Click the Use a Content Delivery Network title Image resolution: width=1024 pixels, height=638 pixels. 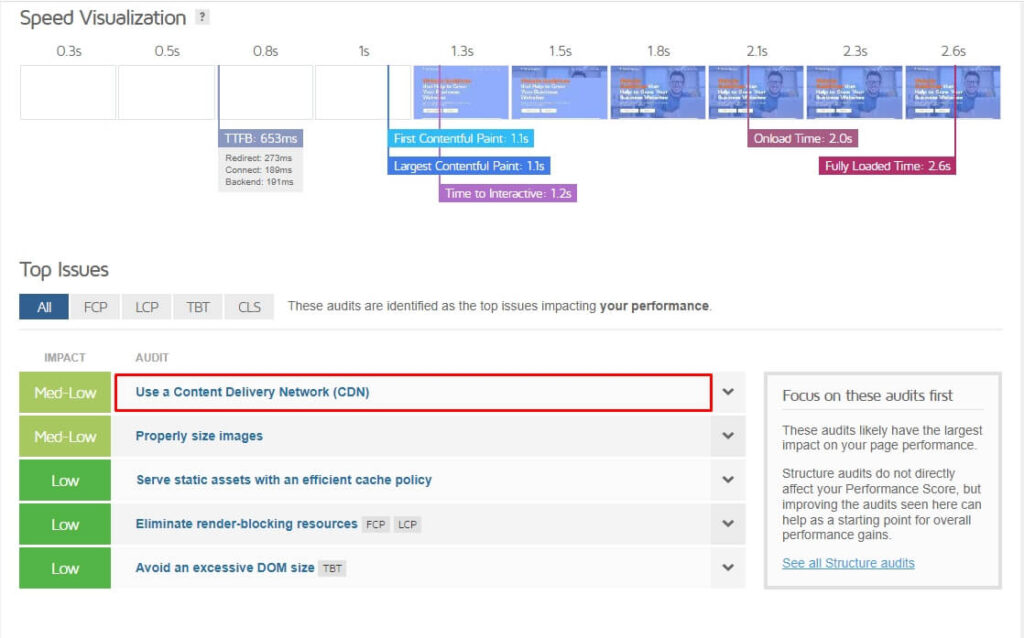[252, 392]
